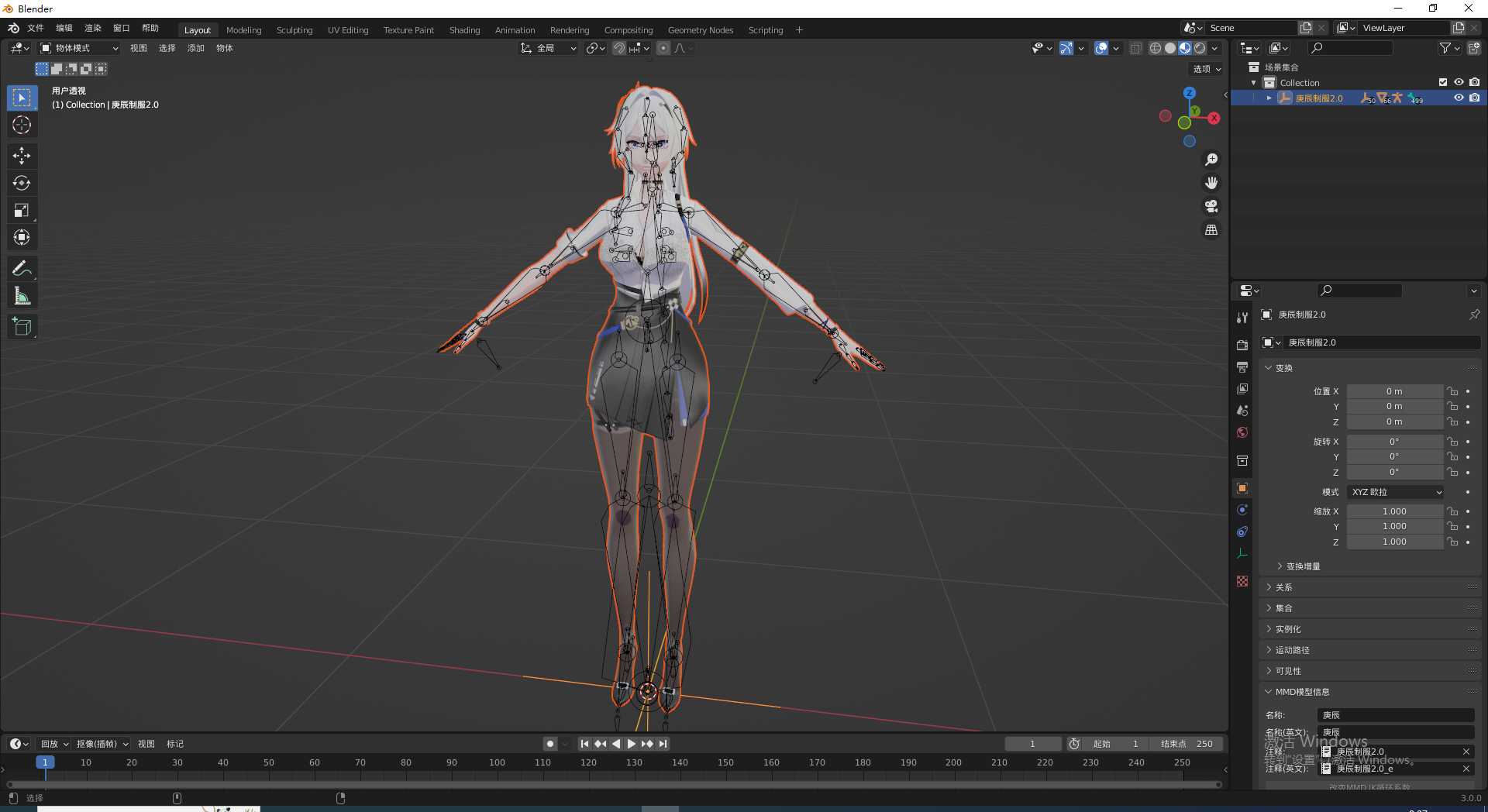Open the World properties tab
Image resolution: width=1488 pixels, height=812 pixels.
(1242, 432)
